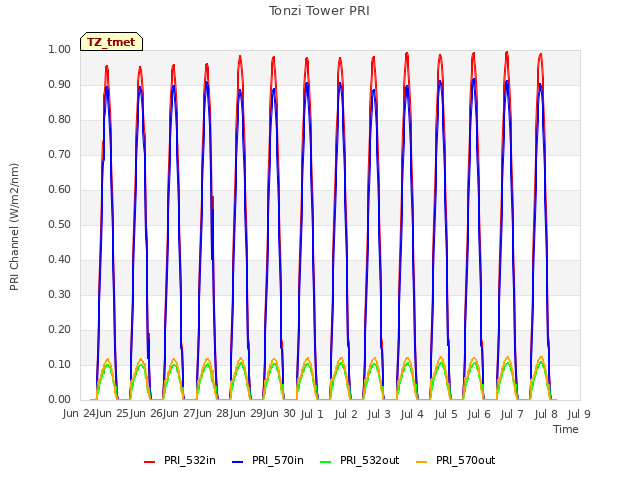The image size is (640, 480).
Task: Click the Jul 1 x-axis date label
Action: tap(312, 414)
